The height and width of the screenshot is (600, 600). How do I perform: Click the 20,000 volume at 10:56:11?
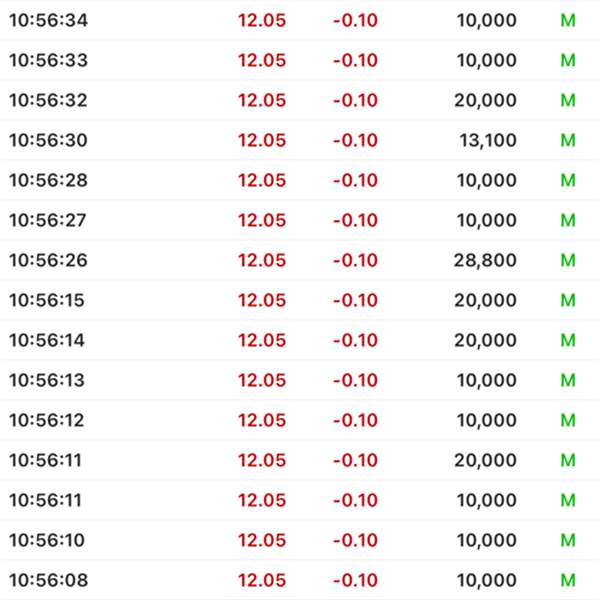coord(485,460)
